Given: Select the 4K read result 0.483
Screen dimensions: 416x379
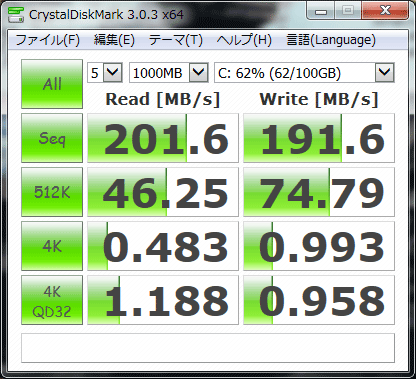Looking at the screenshot, I should pos(163,246).
